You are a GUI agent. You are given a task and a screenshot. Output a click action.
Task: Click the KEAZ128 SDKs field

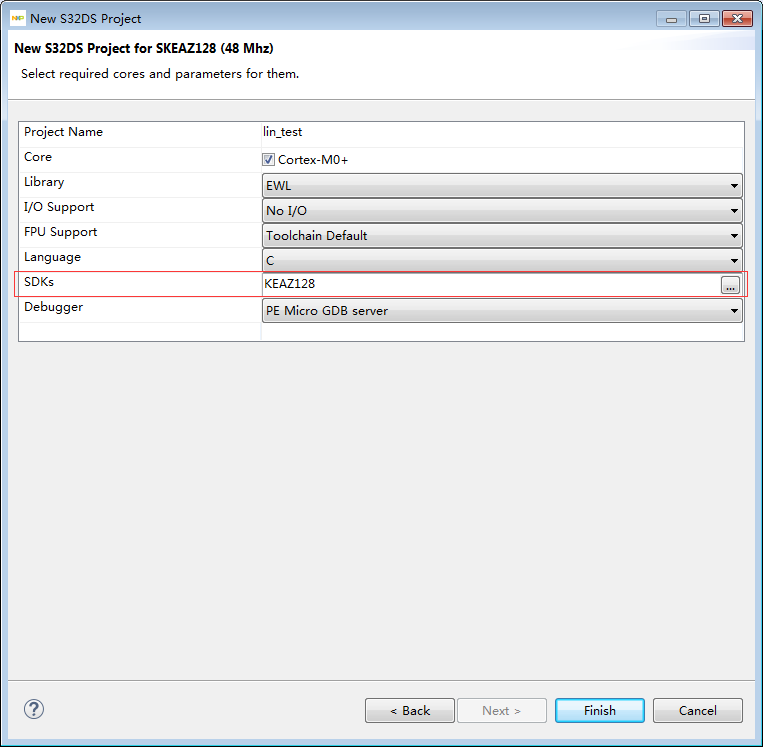pyautogui.click(x=491, y=284)
